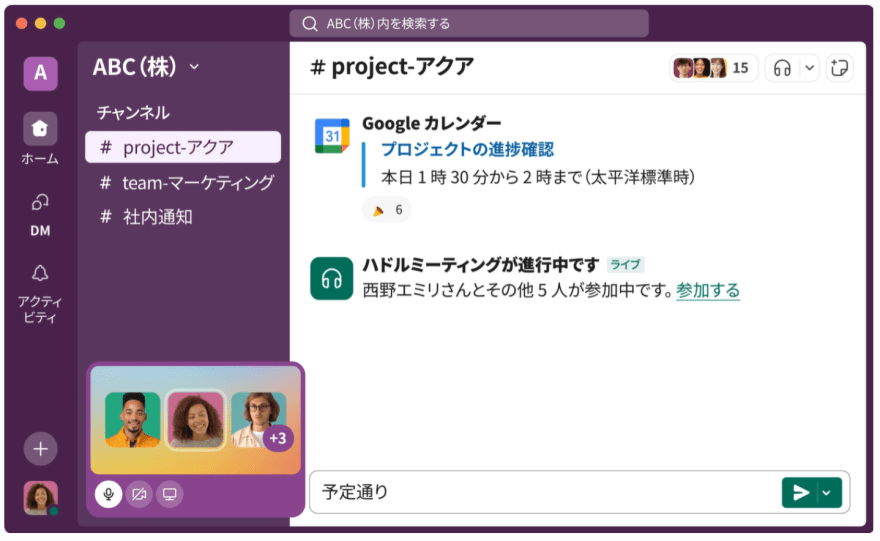The image size is (880, 541).
Task: Click the Google カレンダー sender name
Action: (431, 123)
